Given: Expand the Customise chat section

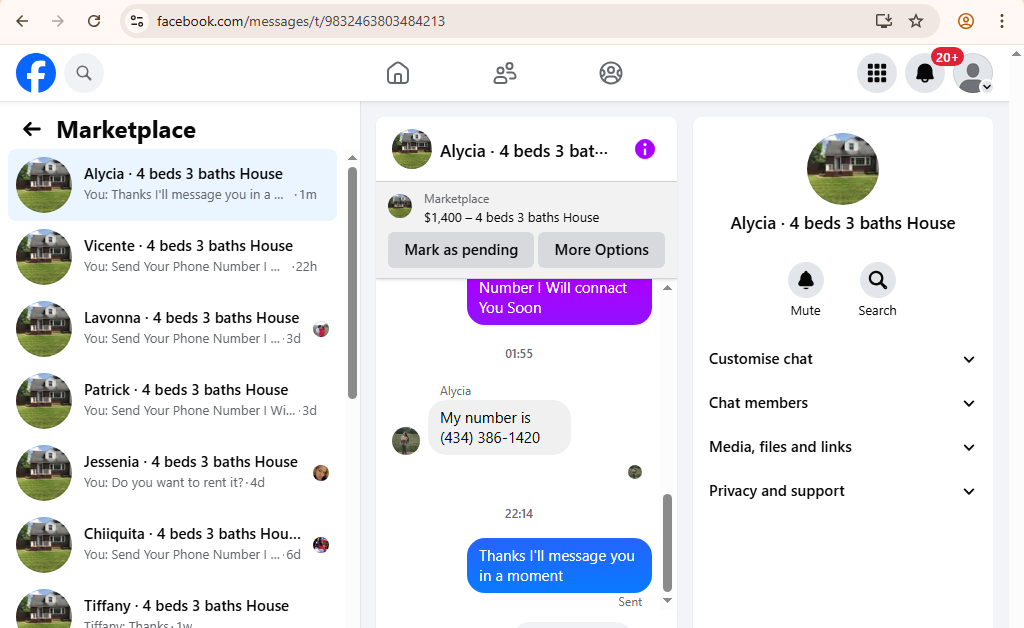Looking at the screenshot, I should [842, 359].
